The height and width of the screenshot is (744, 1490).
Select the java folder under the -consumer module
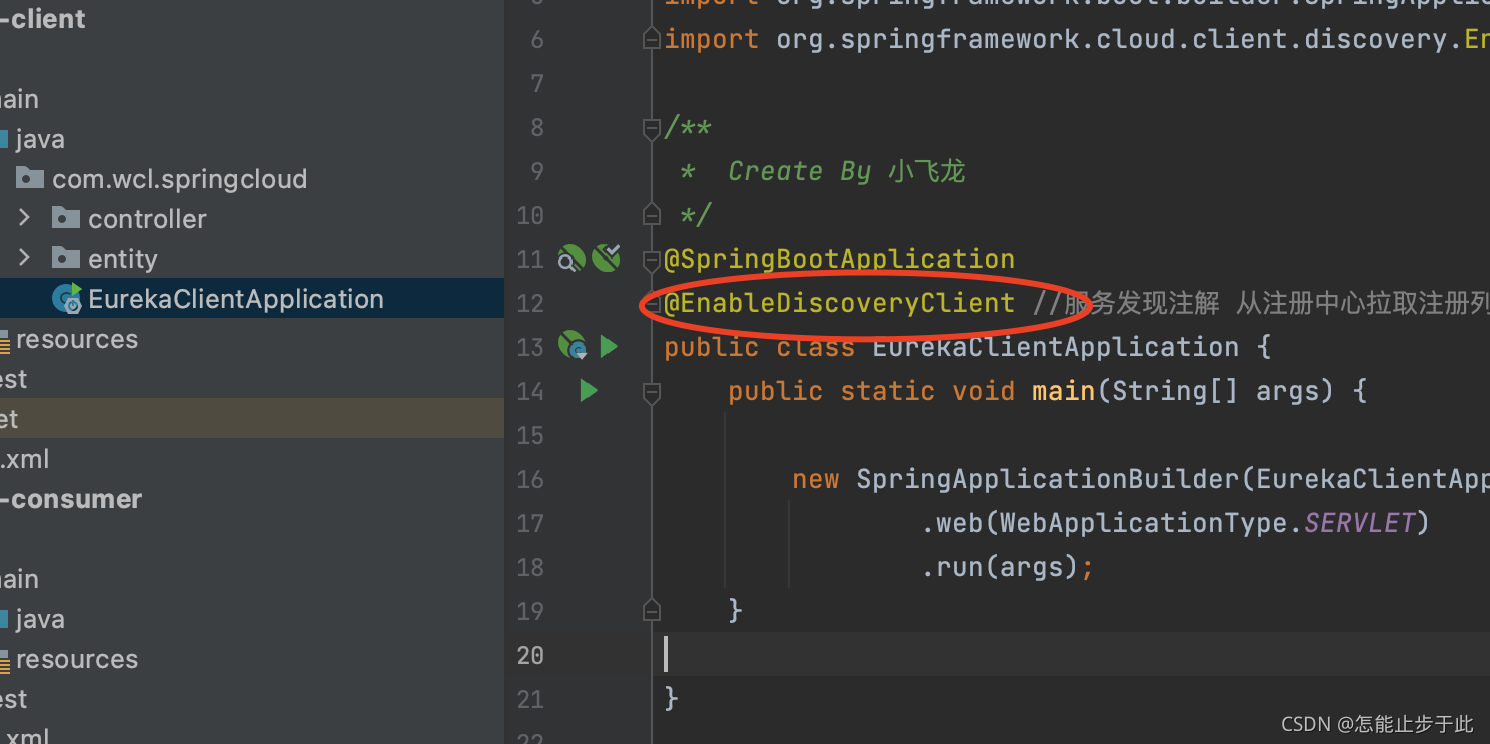point(252,619)
